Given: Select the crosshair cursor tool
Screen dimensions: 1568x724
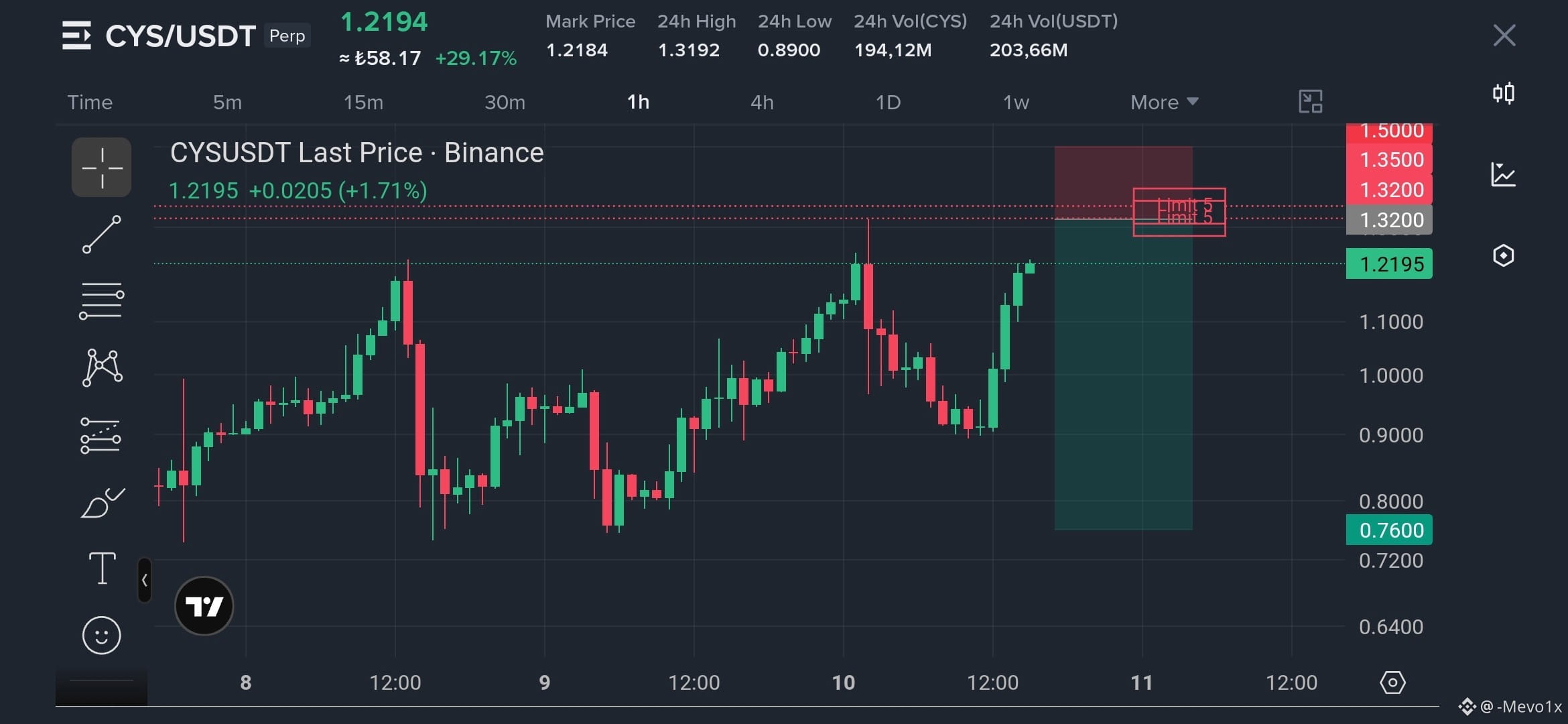Looking at the screenshot, I should 102,168.
